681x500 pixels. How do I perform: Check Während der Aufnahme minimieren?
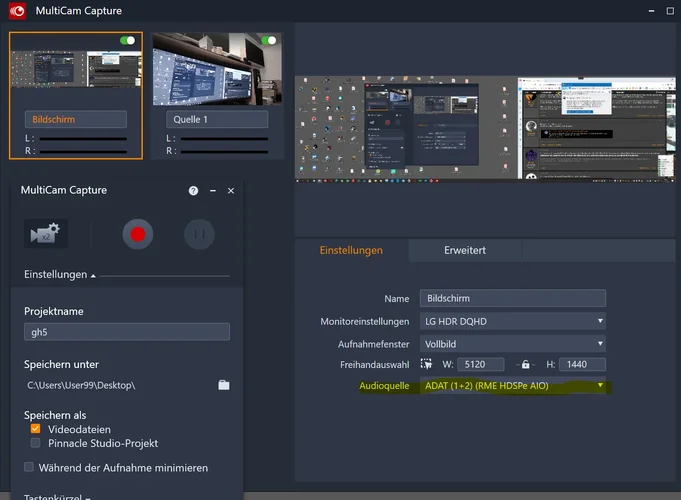(29, 467)
